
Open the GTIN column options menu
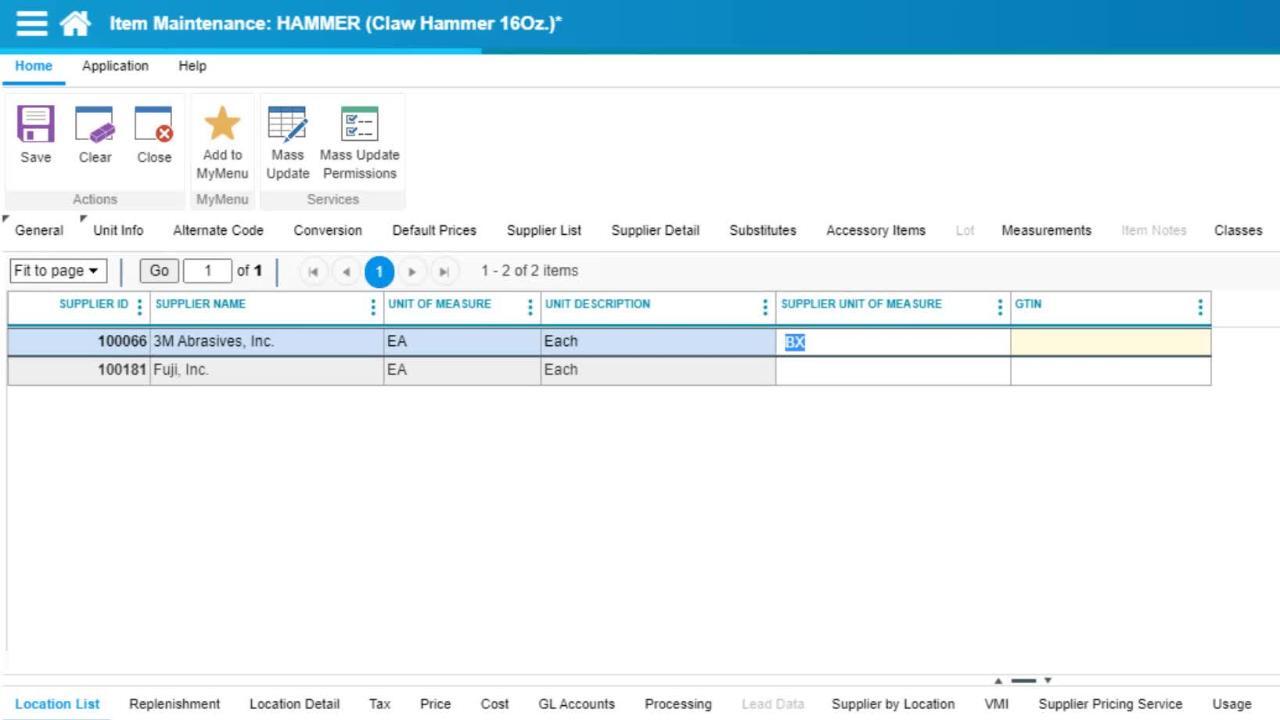(x=1199, y=307)
